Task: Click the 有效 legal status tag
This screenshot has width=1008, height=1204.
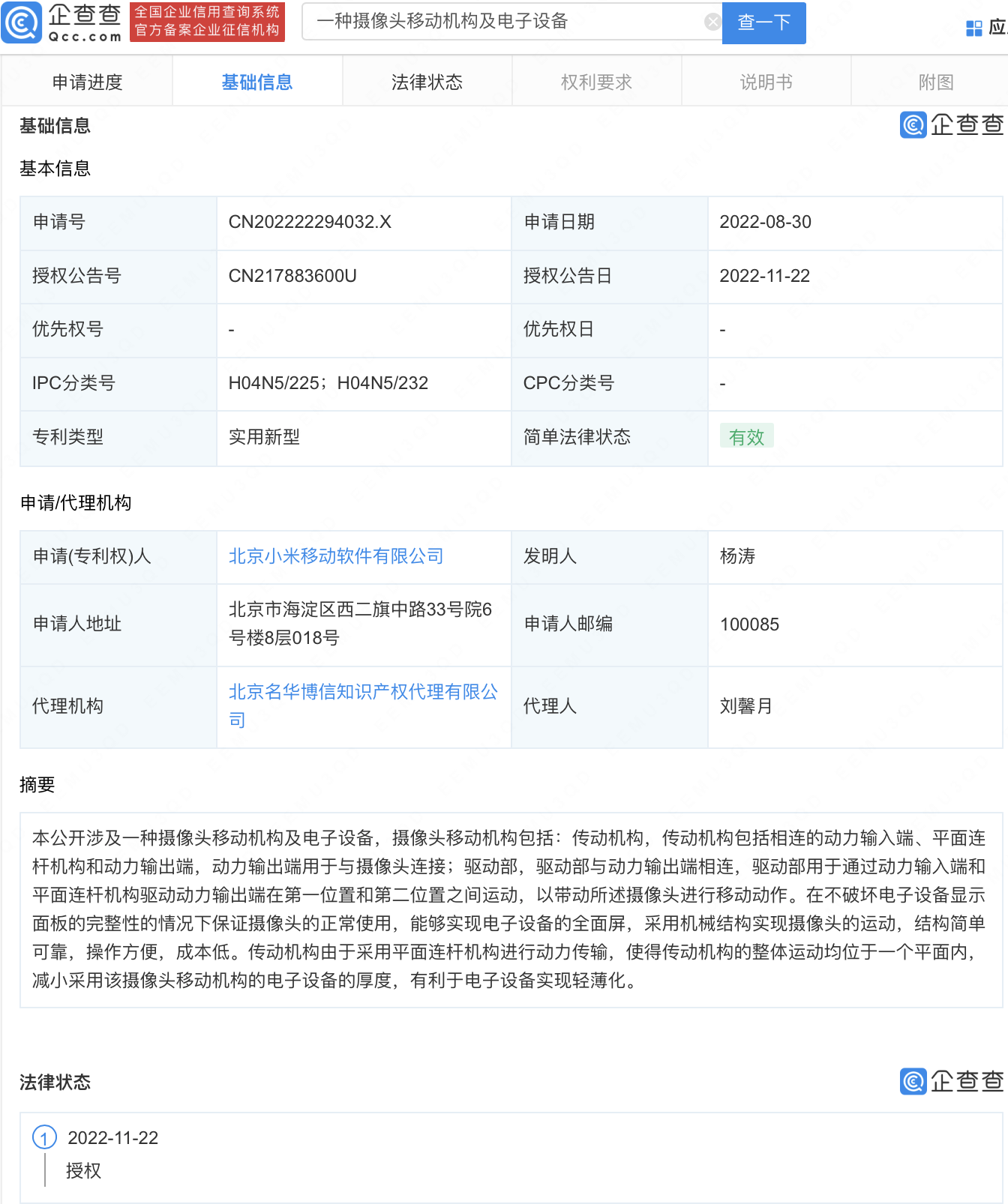Action: click(746, 436)
